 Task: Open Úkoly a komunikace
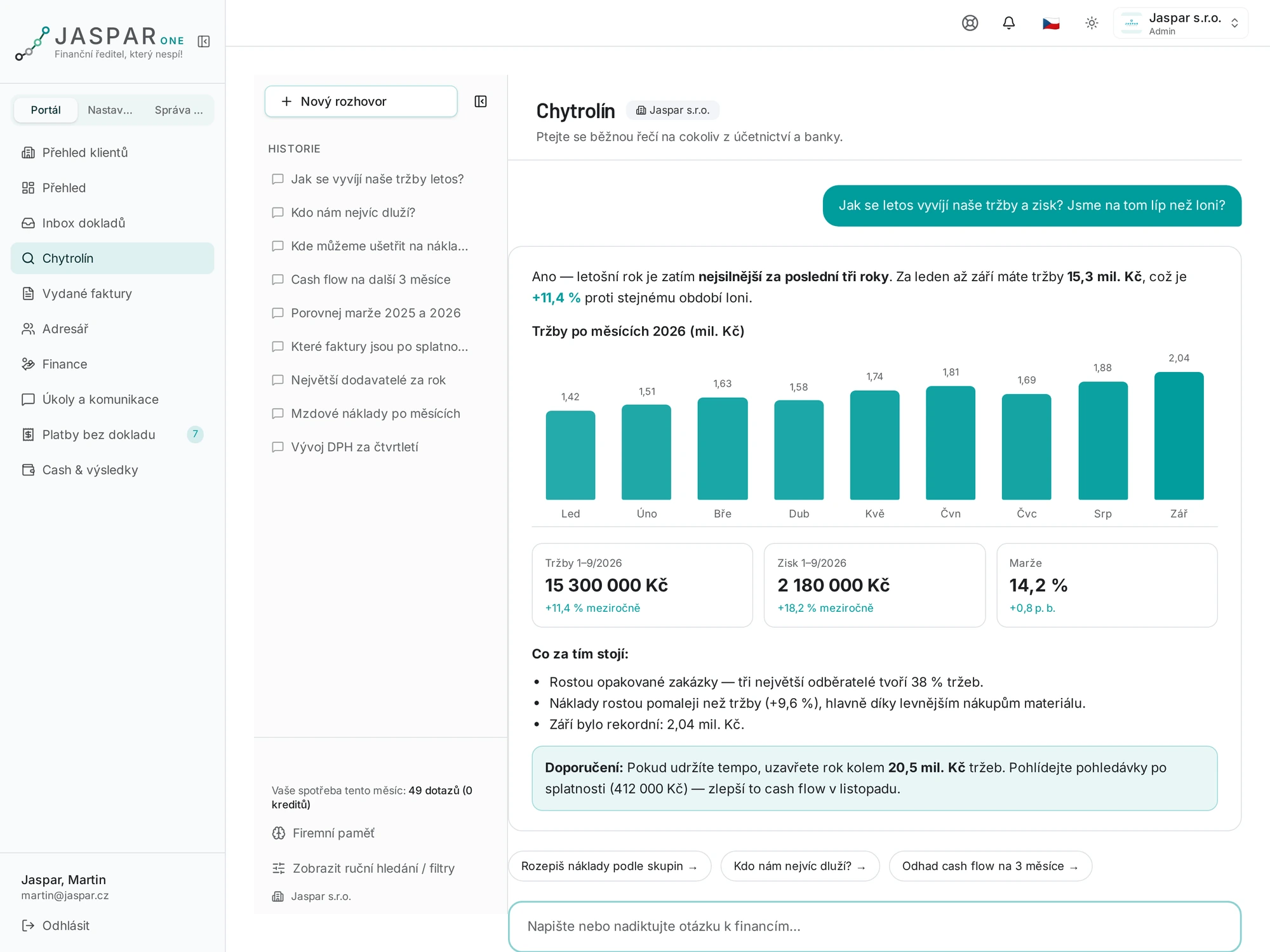112,399
